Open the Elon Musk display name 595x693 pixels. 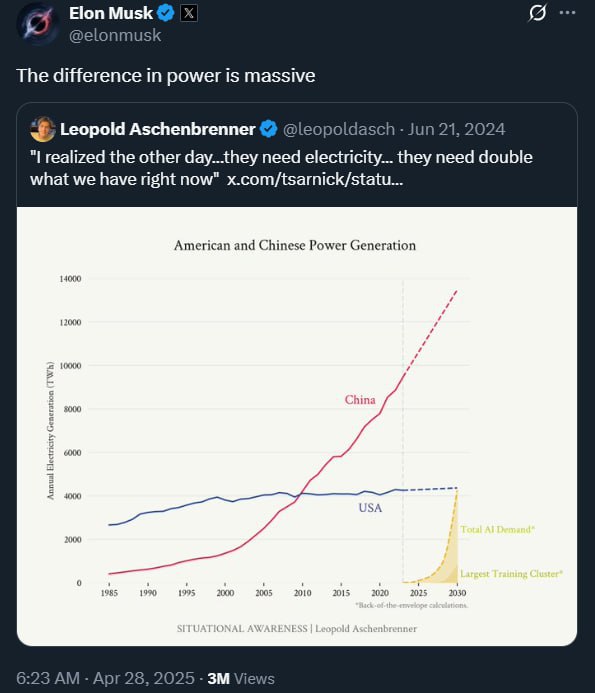tap(111, 13)
